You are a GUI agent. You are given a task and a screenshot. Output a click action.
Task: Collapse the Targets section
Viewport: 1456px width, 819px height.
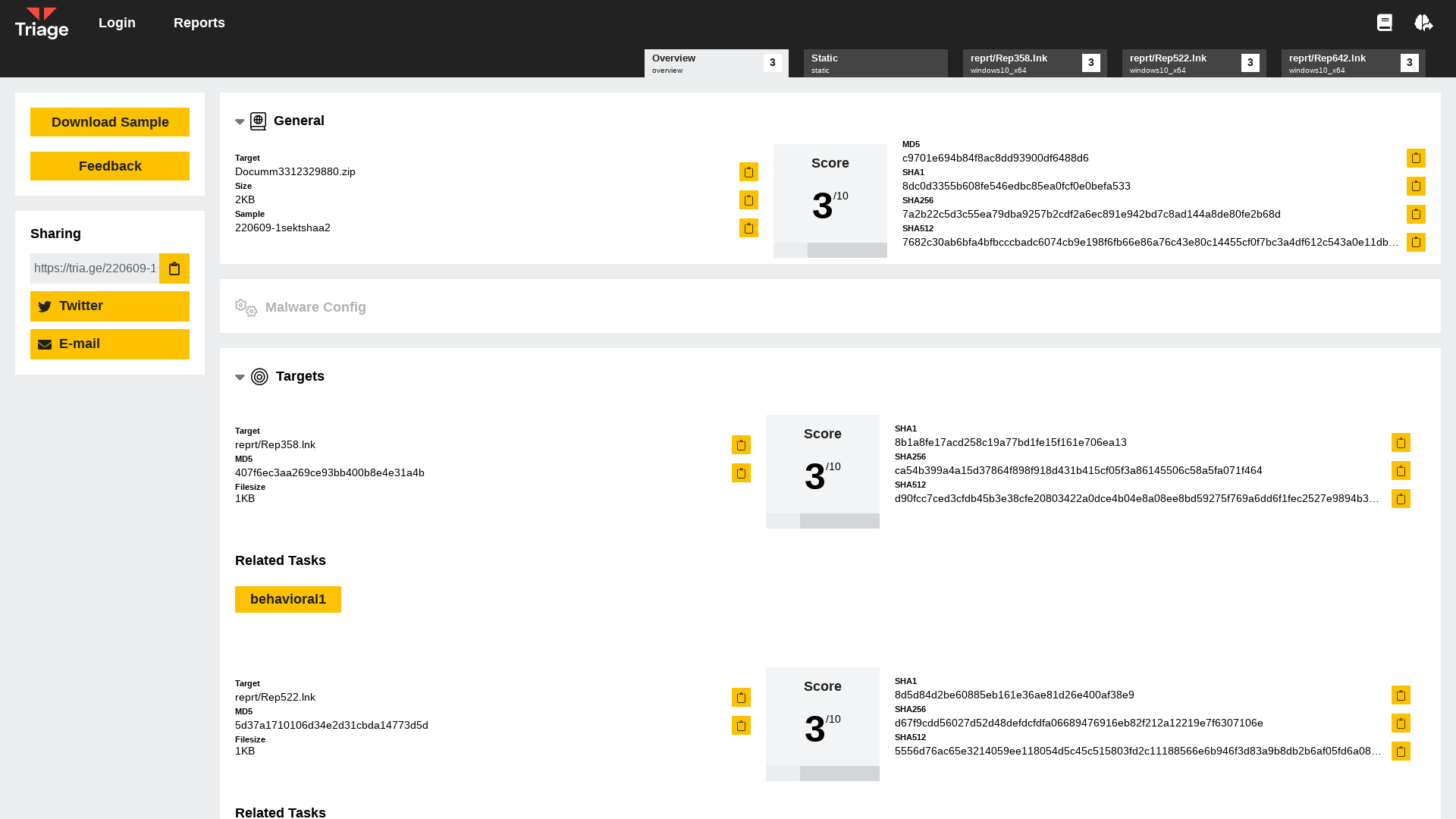[x=240, y=377]
